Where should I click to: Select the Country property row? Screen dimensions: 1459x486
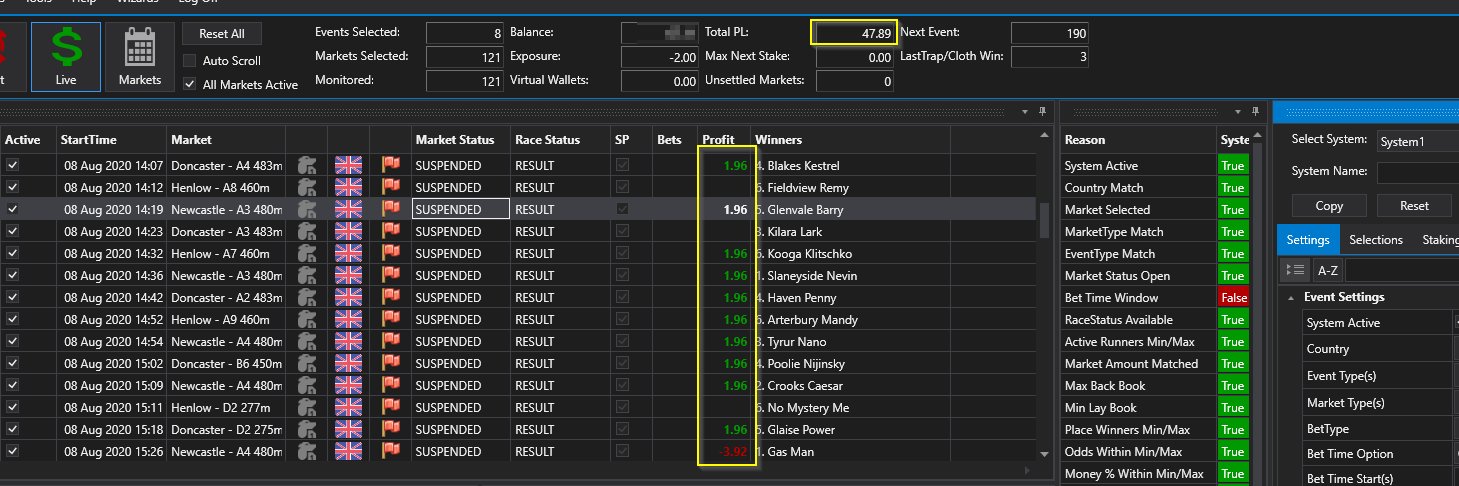point(1380,349)
